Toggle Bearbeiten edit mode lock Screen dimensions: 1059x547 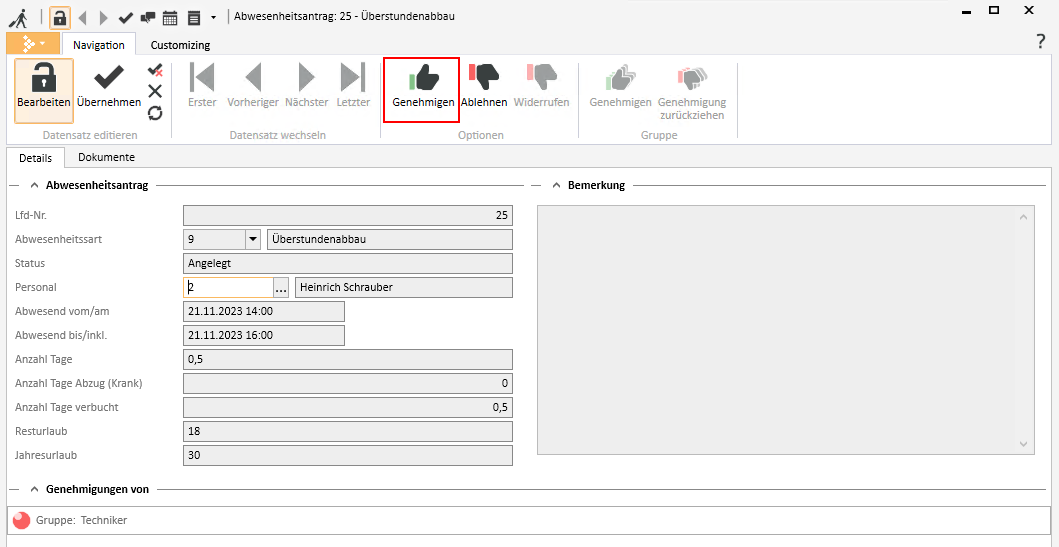(x=44, y=90)
